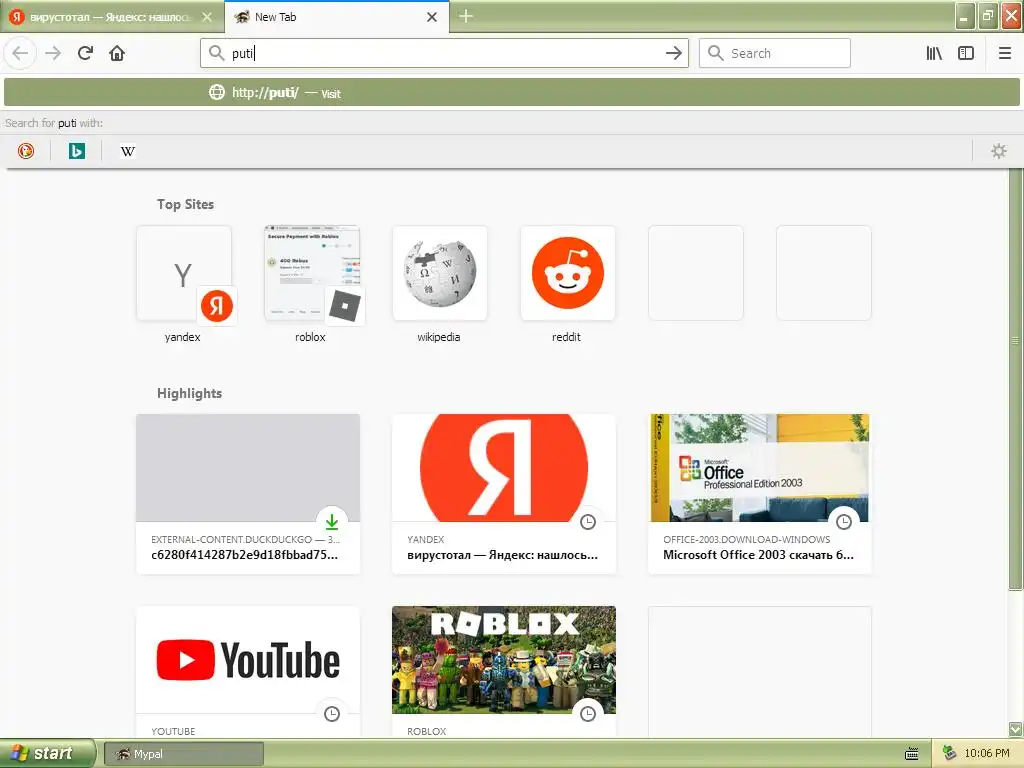1024x768 pixels.
Task: Click the system tray network icon
Action: click(x=950, y=754)
